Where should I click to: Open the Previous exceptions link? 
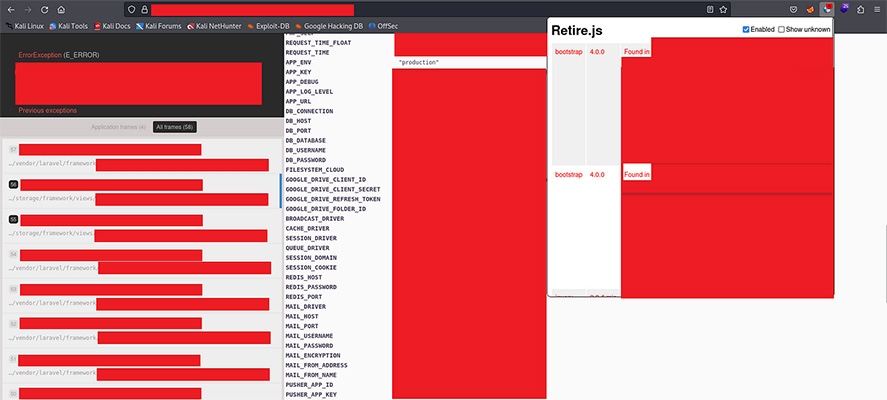tap(47, 110)
